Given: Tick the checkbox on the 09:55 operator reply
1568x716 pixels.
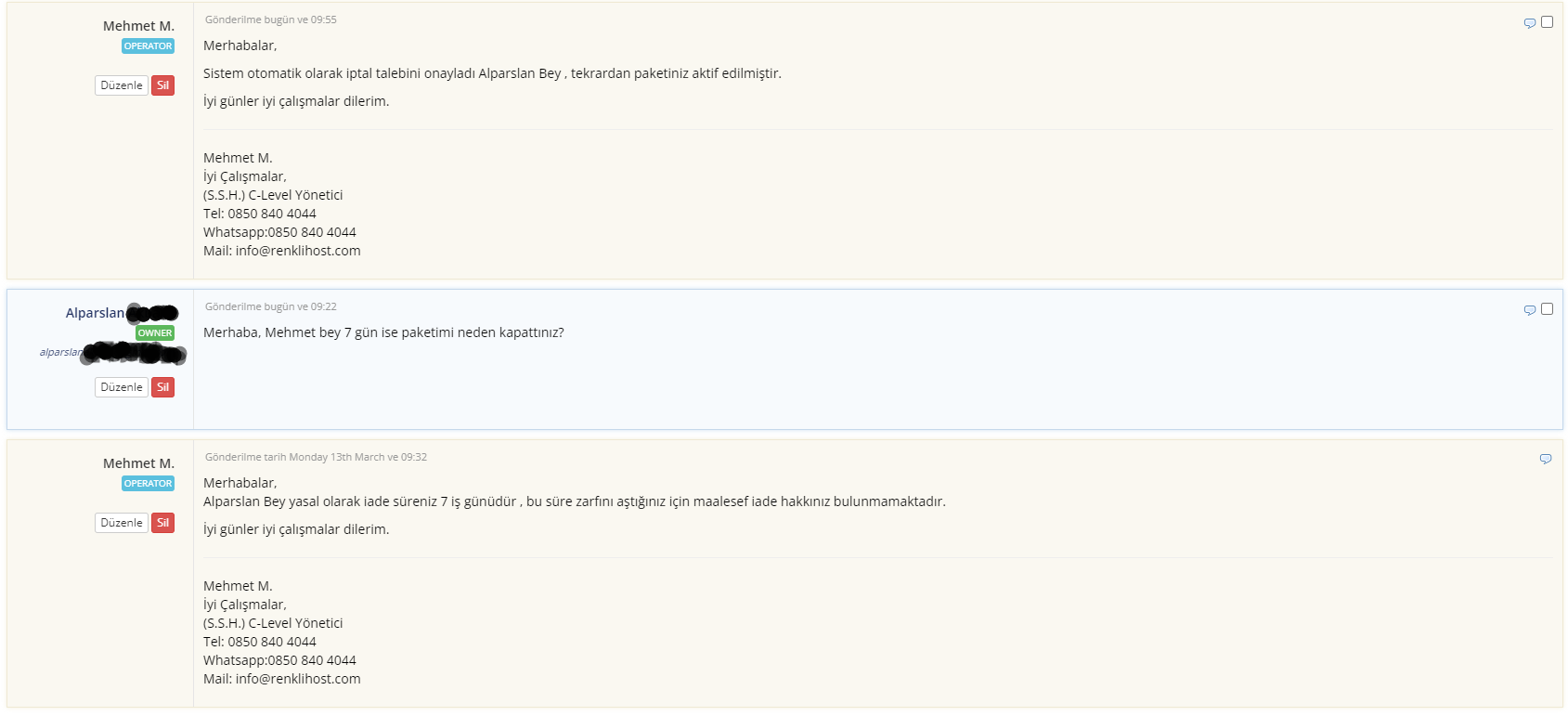Looking at the screenshot, I should click(1547, 21).
